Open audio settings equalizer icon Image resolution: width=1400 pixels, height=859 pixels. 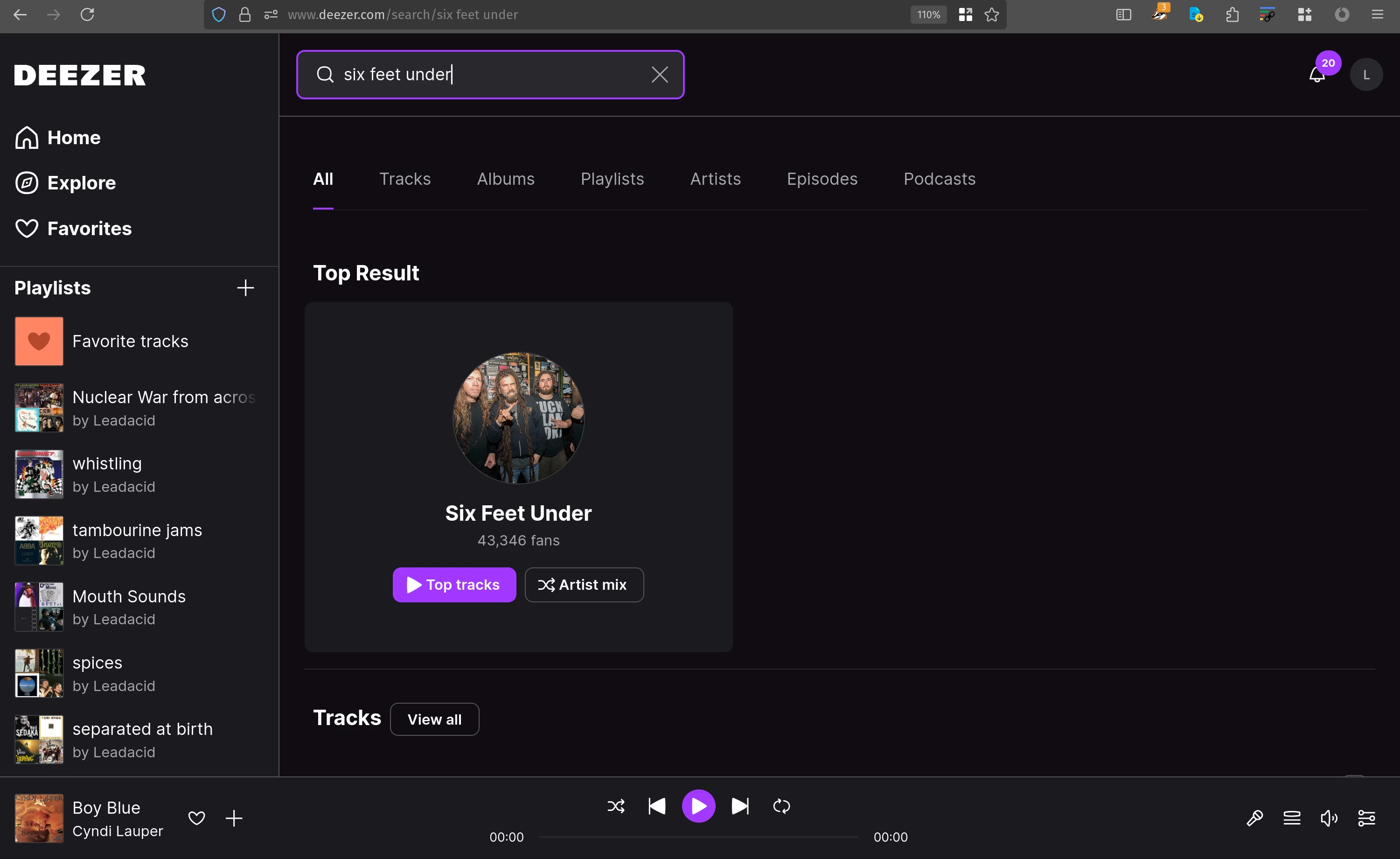1366,818
